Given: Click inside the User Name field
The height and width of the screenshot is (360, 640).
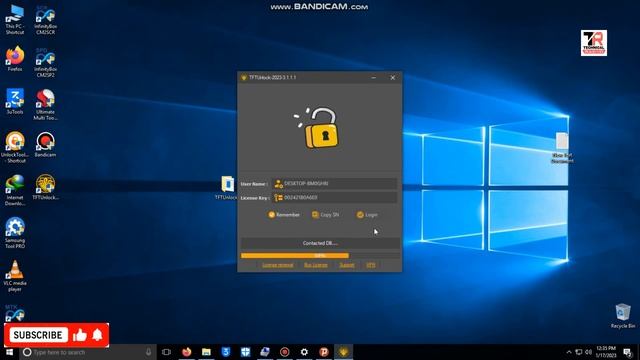Looking at the screenshot, I should 334,184.
